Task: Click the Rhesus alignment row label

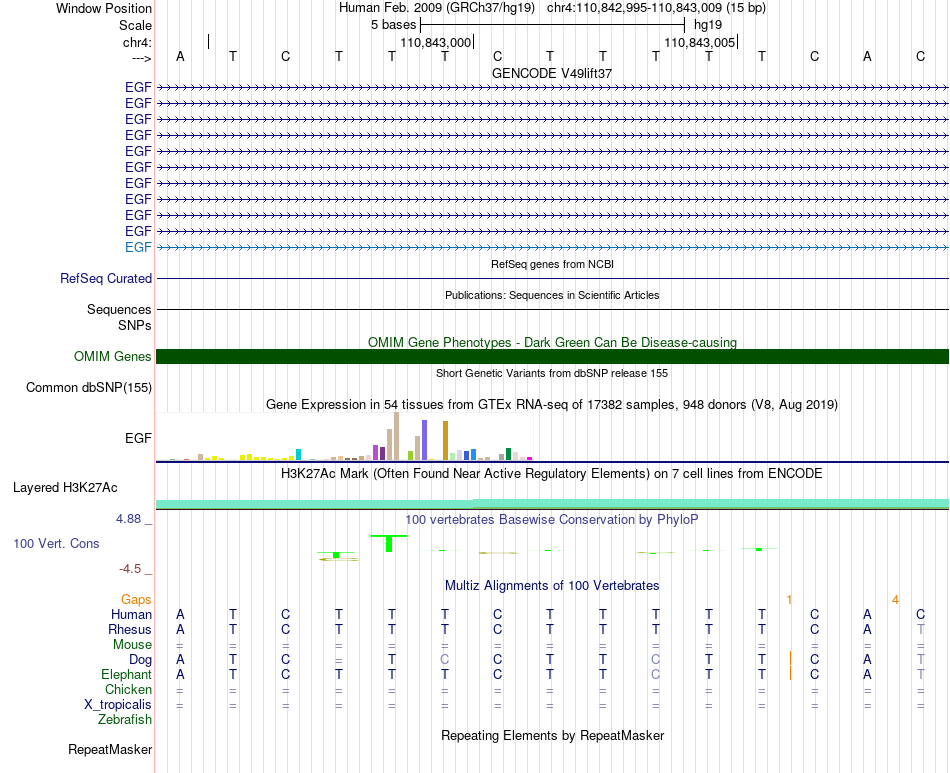Action: [130, 630]
